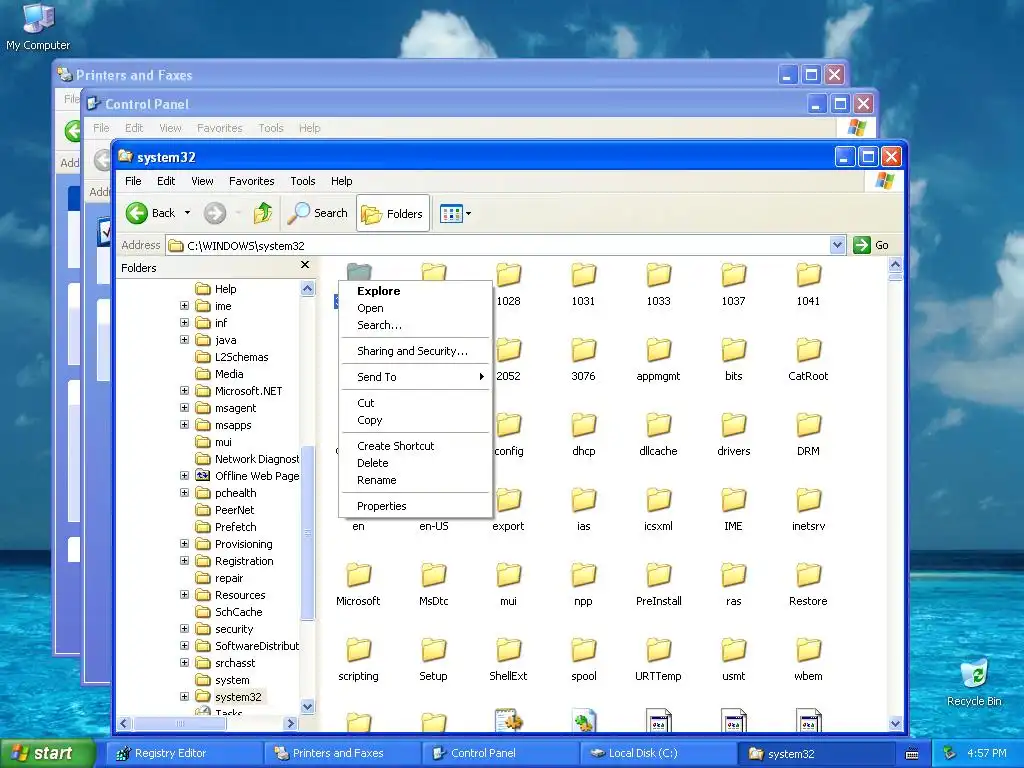The image size is (1024, 768).
Task: Open the Address bar dropdown arrow
Action: (x=837, y=245)
